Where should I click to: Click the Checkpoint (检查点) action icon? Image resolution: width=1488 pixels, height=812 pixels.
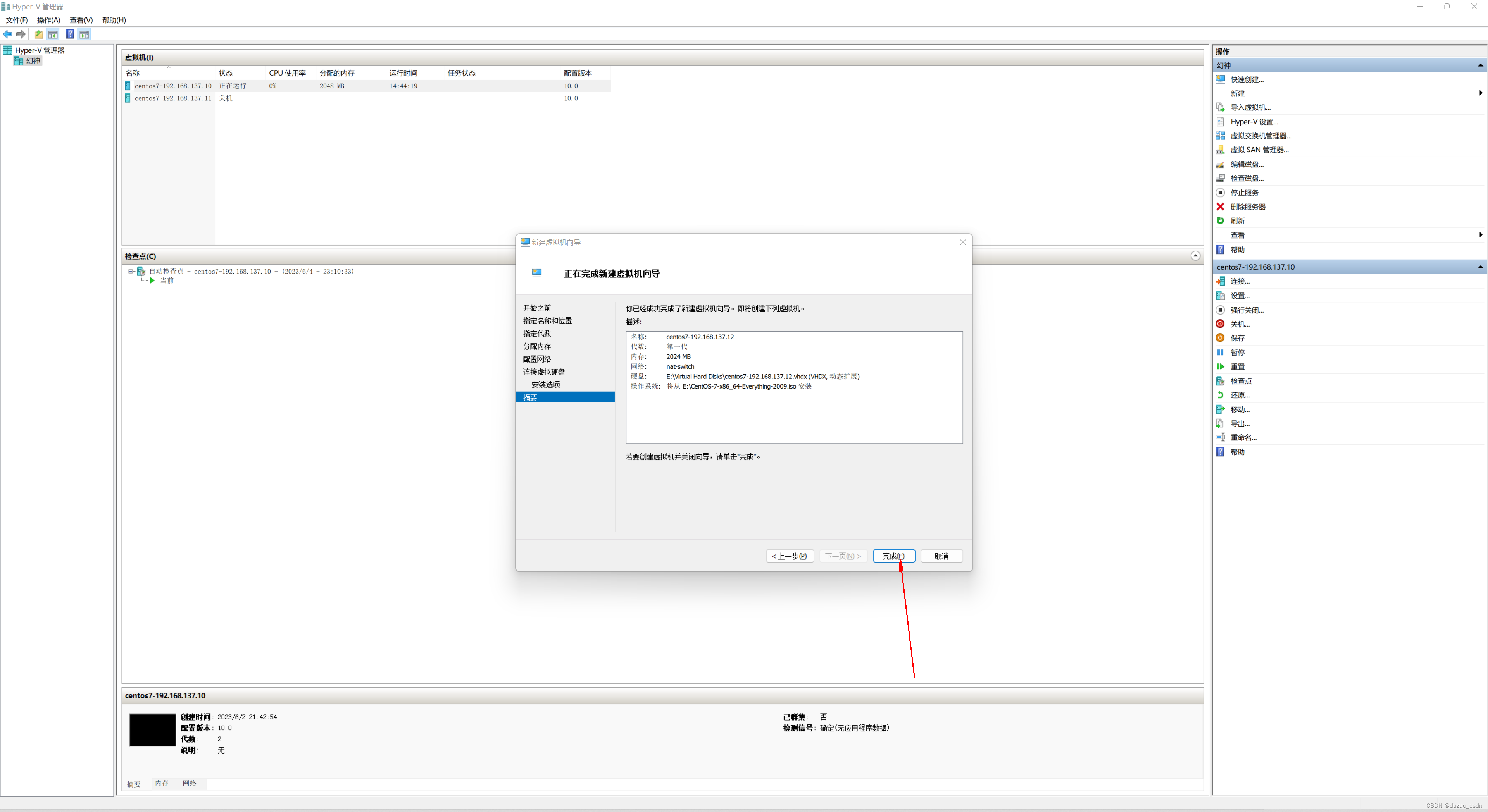(x=1220, y=381)
